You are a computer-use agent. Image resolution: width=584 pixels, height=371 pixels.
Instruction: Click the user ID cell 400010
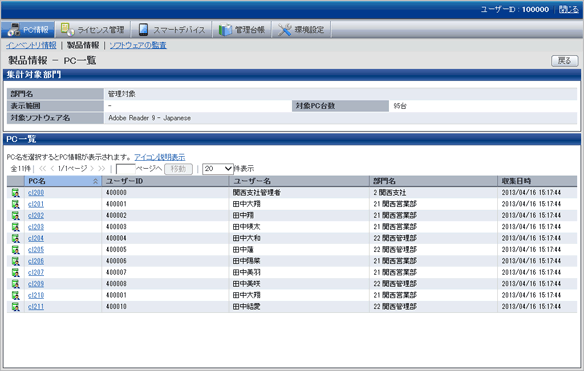pos(116,307)
